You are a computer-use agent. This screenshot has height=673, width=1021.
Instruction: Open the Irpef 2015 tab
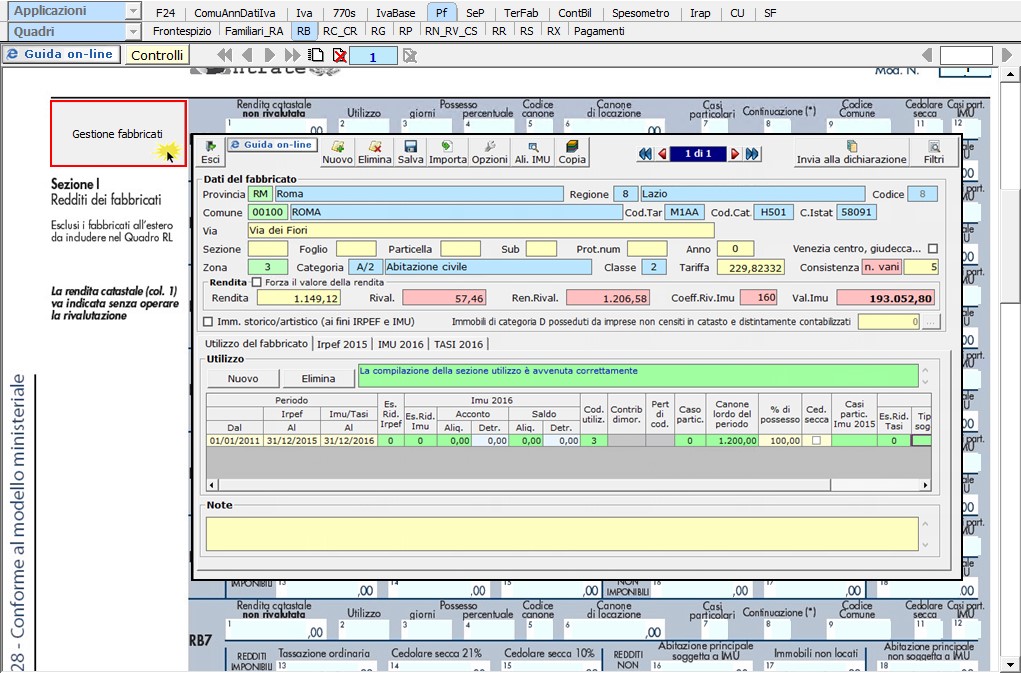coord(343,344)
